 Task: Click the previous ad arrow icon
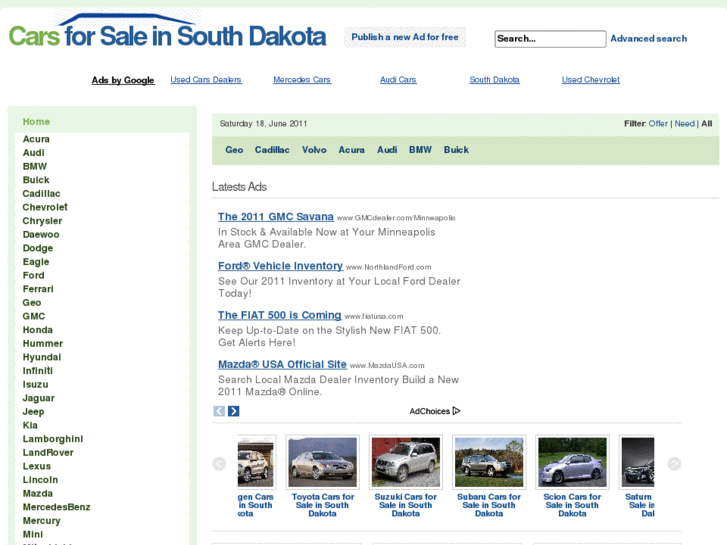tap(219, 411)
